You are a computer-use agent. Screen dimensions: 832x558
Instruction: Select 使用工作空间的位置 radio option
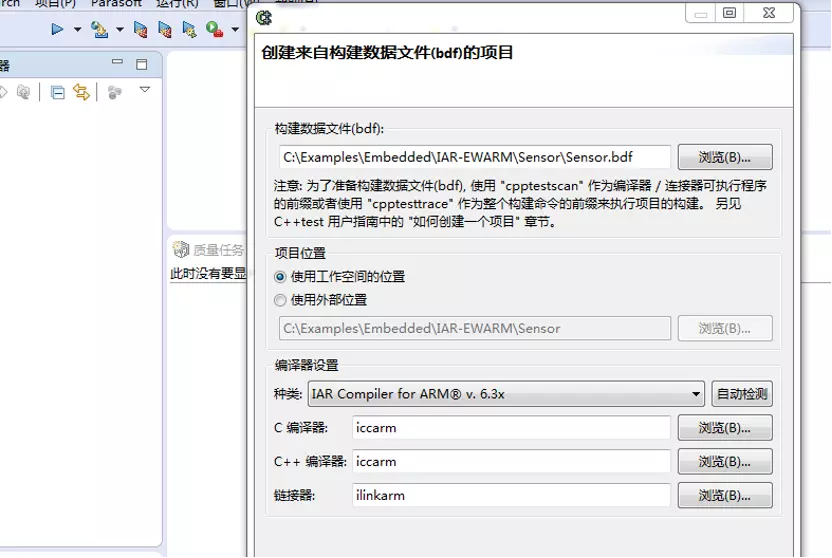click(x=280, y=277)
